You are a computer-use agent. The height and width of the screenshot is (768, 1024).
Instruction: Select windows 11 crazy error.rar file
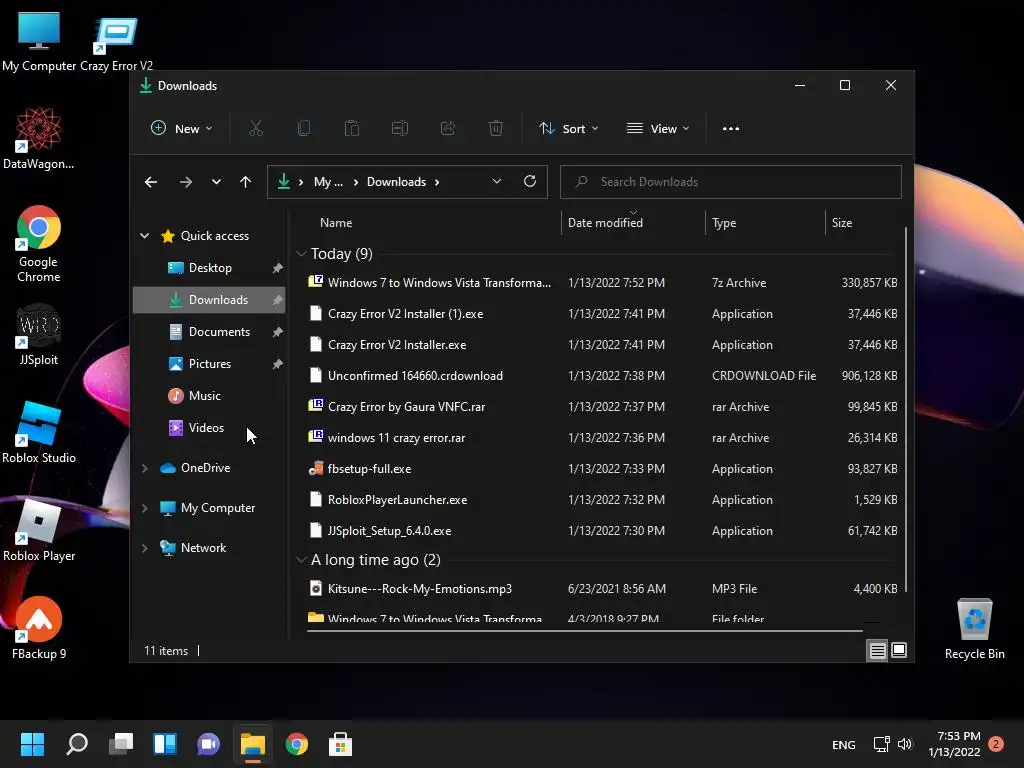(602, 438)
